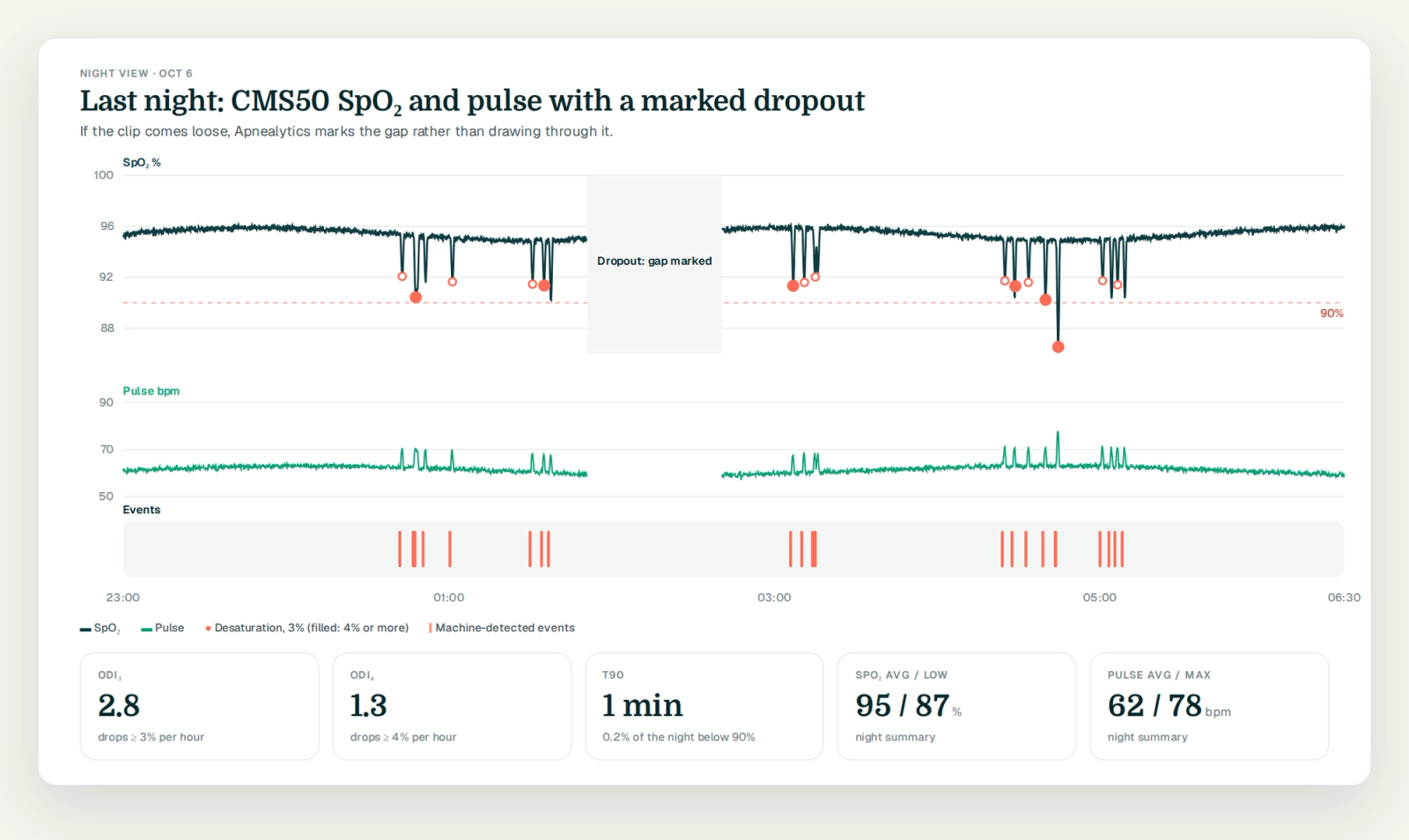Click the SpO2 legend entry
The height and width of the screenshot is (840, 1409).
(100, 628)
